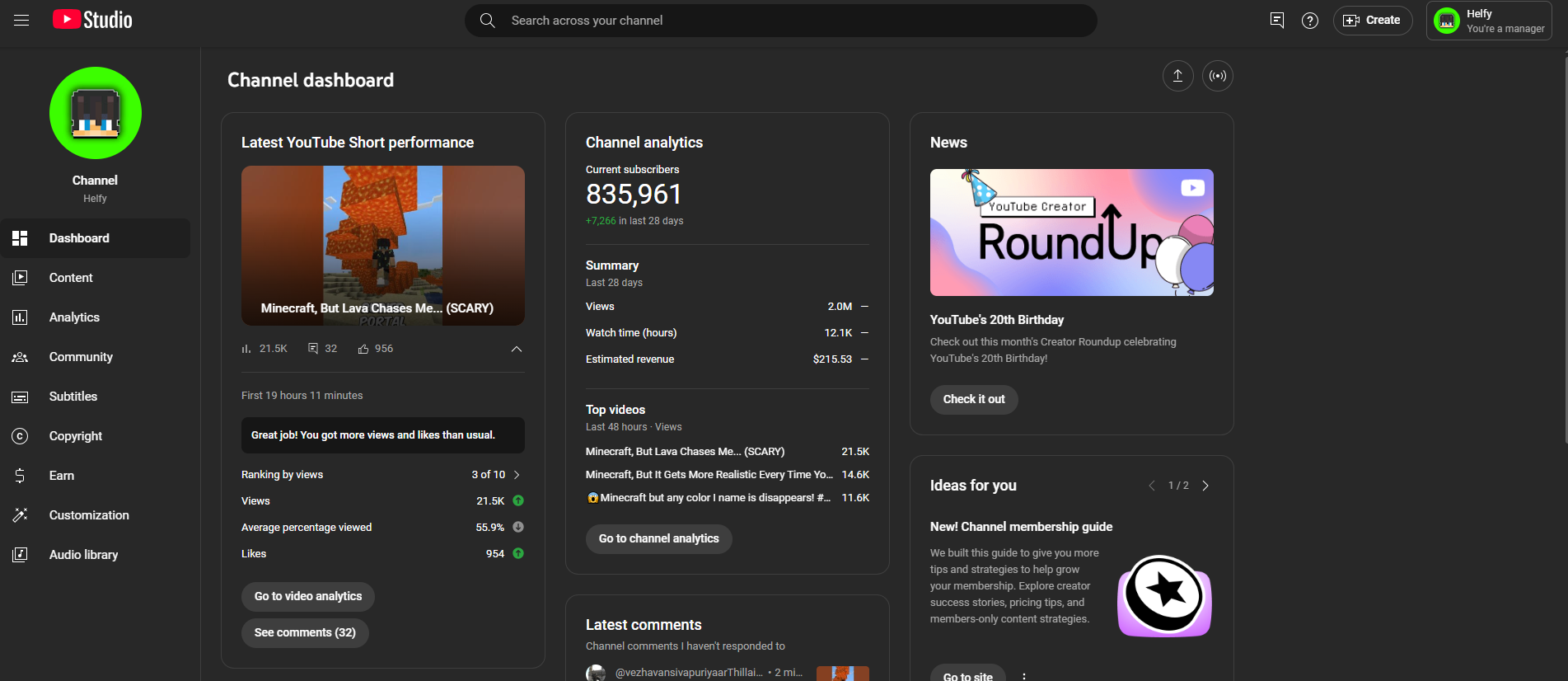Click the Check it out button
1568x681 pixels.
coord(974,399)
